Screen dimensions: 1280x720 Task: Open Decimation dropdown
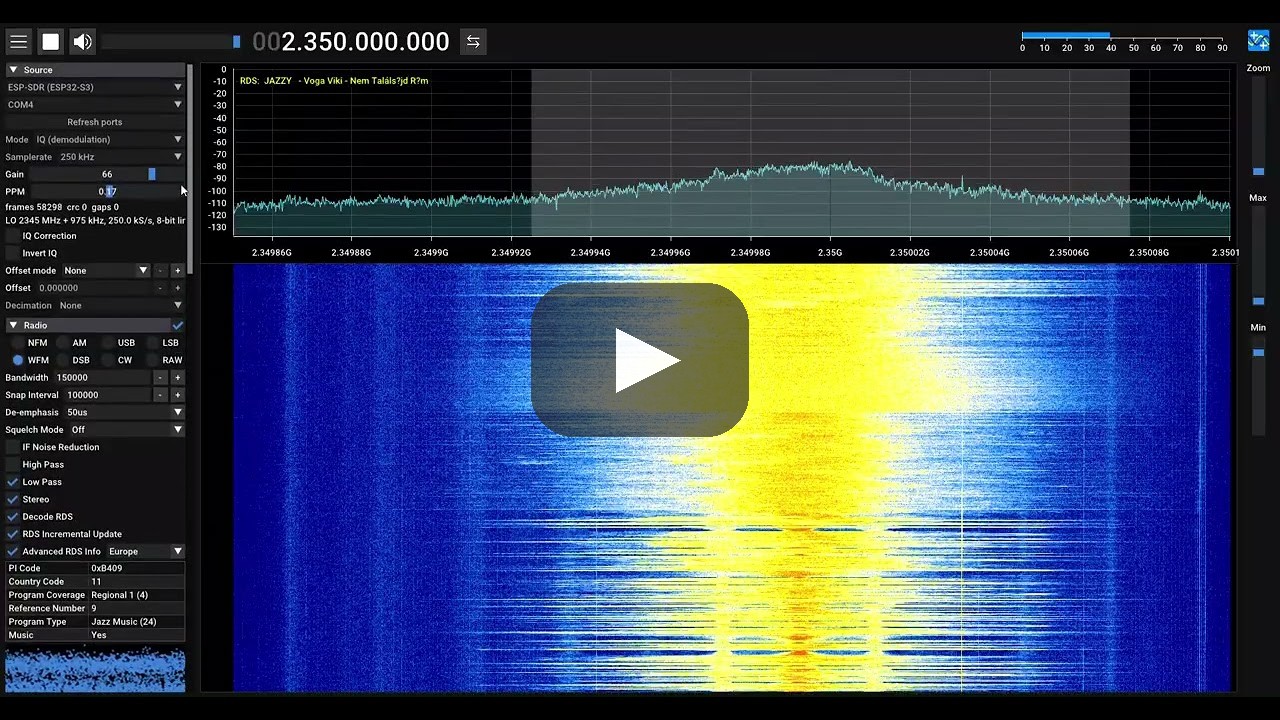pos(121,305)
